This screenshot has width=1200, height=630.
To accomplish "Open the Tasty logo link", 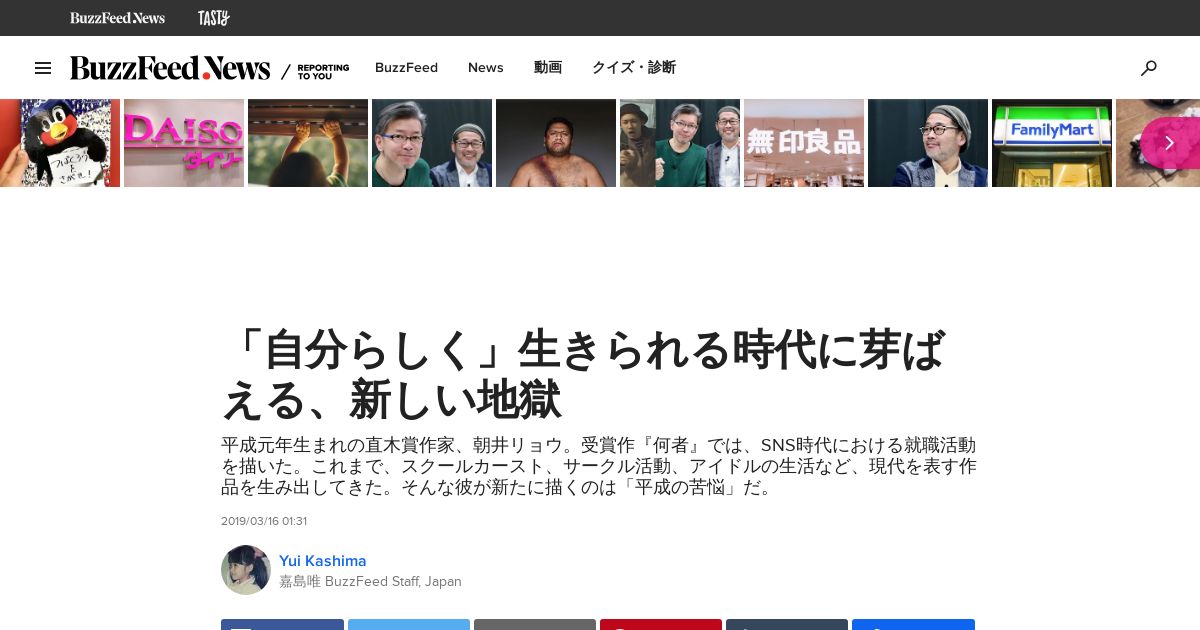I will coord(213,18).
